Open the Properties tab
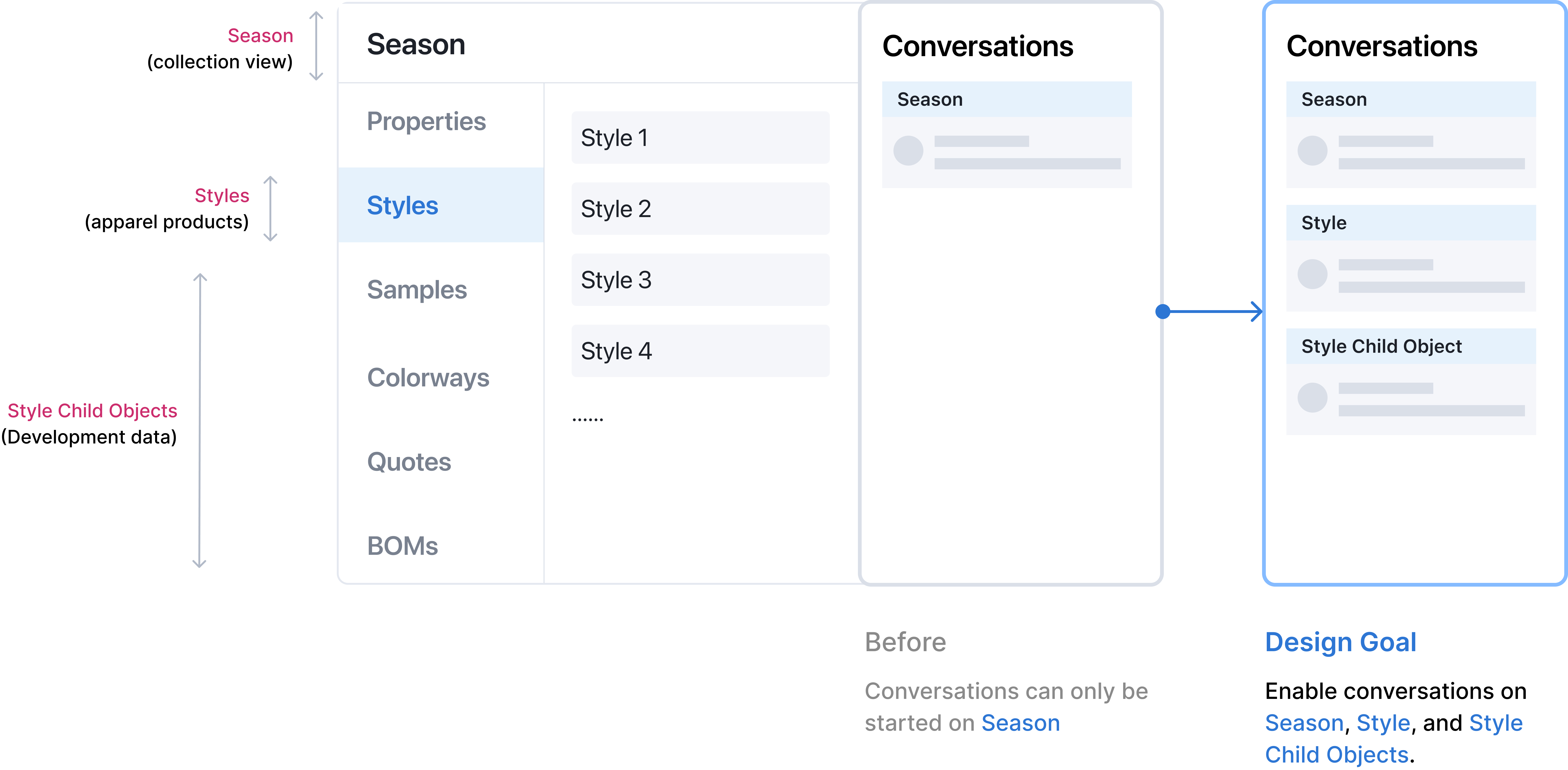This screenshot has width=1568, height=770. pos(426,122)
